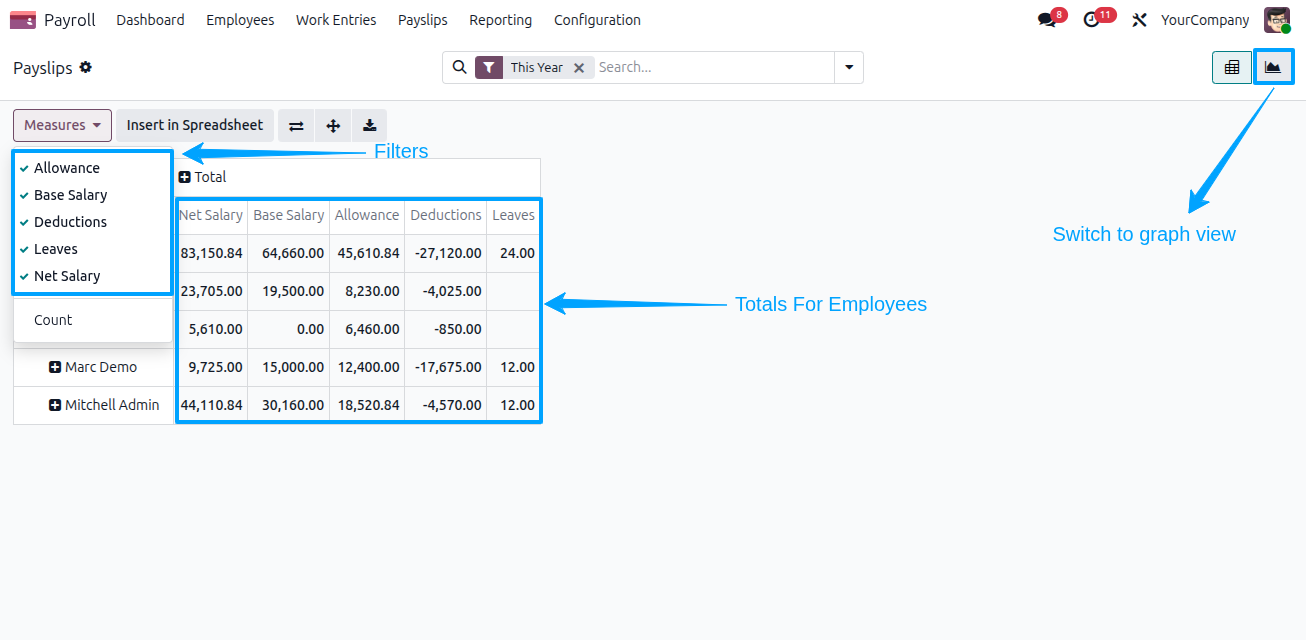Sort by the Deductions column header
The image size is (1306, 640).
coord(446,215)
